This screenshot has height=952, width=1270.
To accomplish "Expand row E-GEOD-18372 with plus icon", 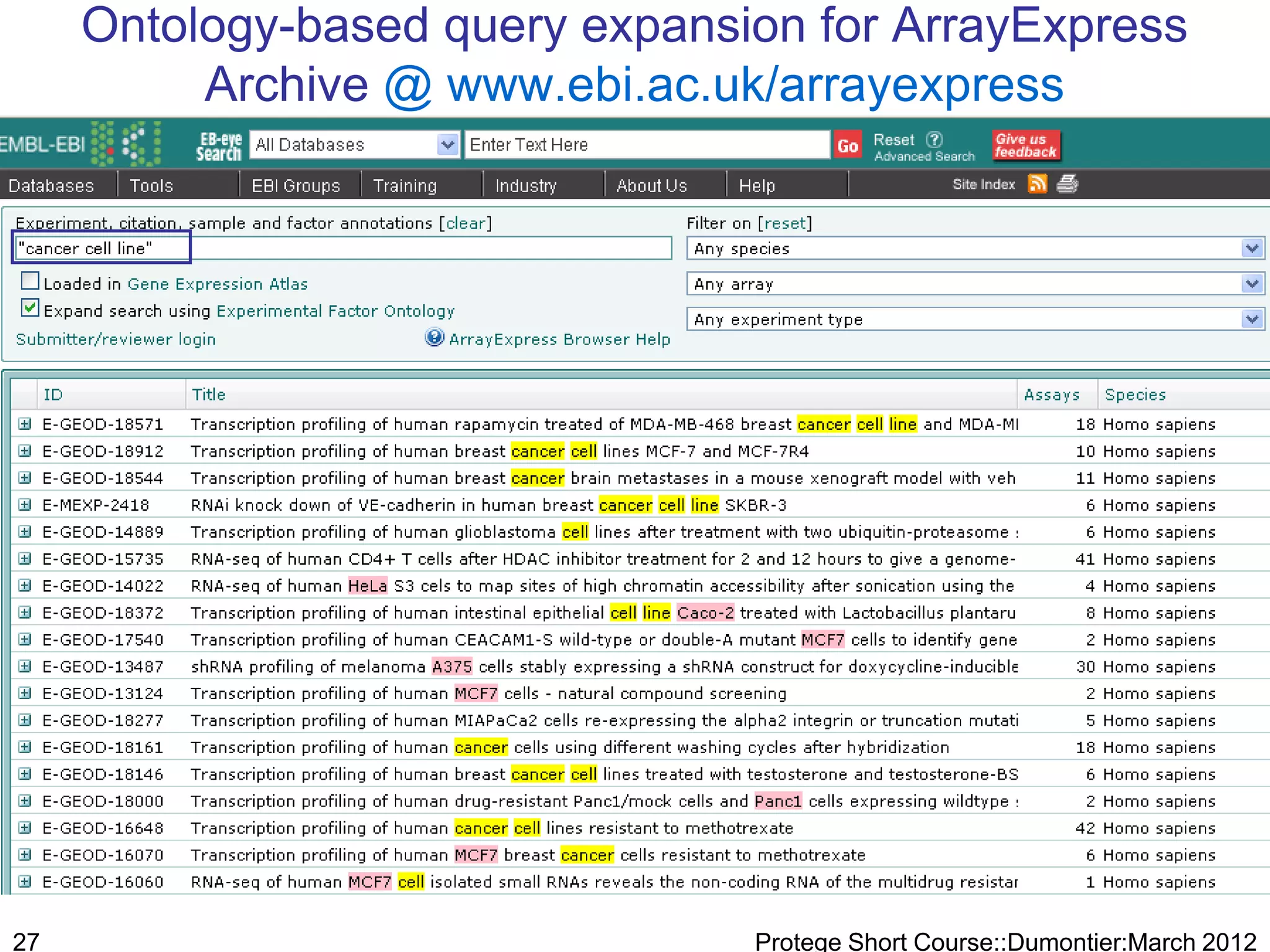I will pos(25,613).
